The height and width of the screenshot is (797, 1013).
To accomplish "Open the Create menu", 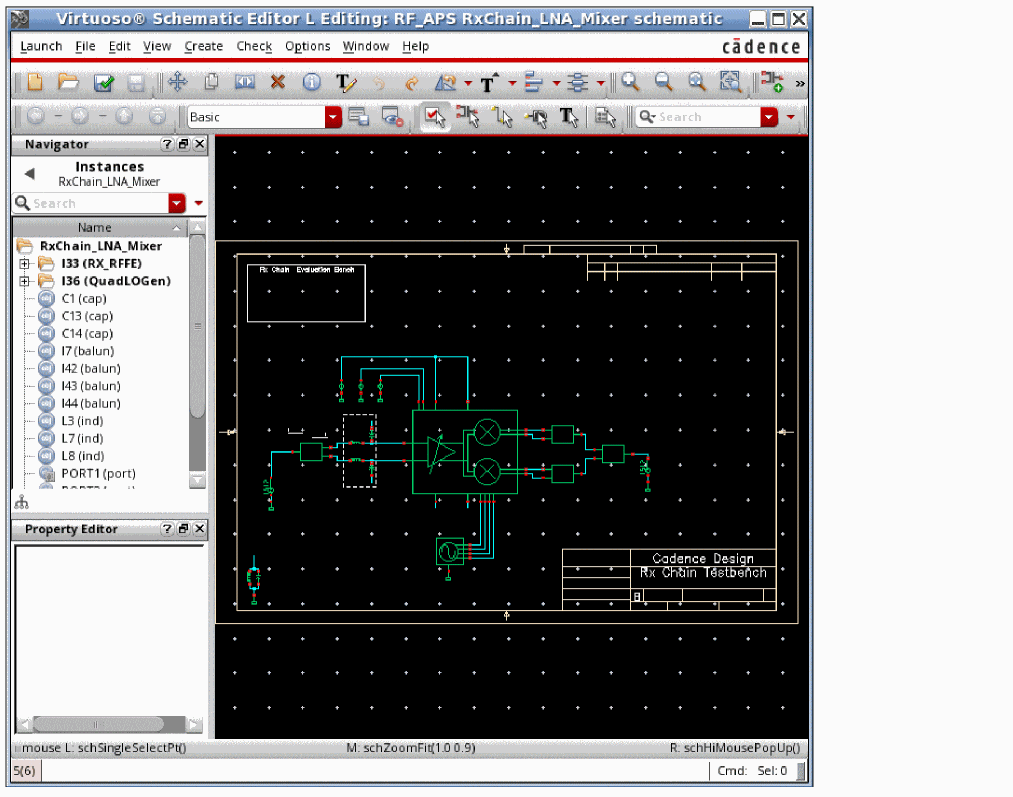I will tap(203, 46).
